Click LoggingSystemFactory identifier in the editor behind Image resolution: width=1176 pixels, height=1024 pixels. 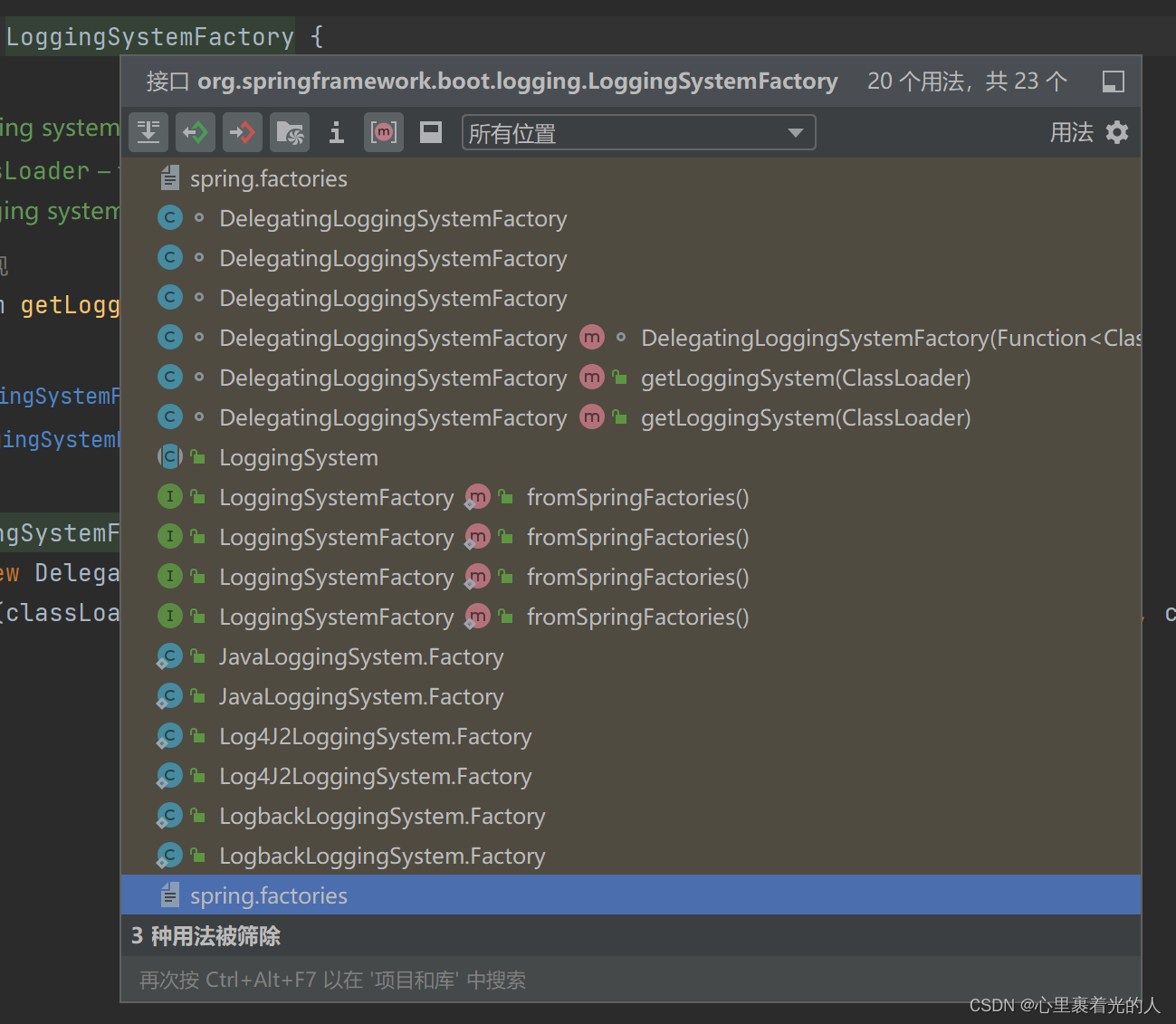tap(150, 37)
